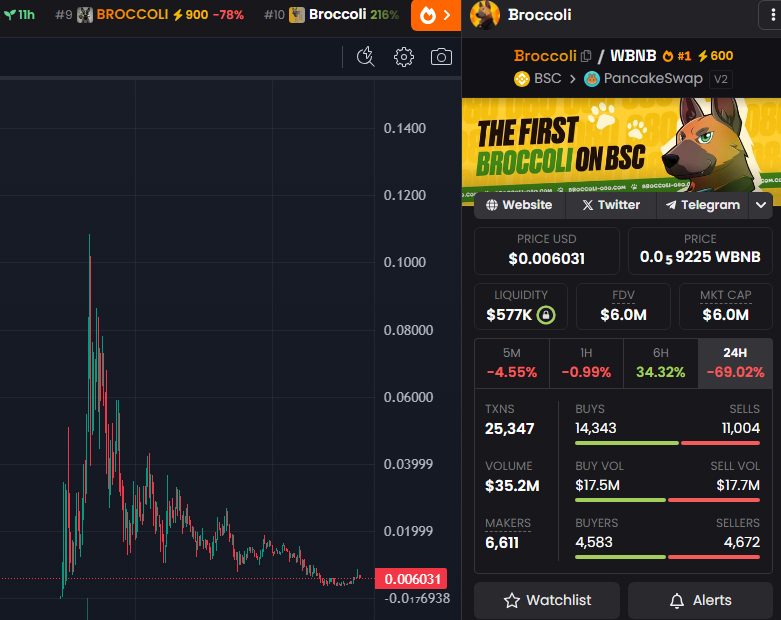The image size is (781, 620).
Task: Open the Broccoli Website link
Action: tap(520, 205)
